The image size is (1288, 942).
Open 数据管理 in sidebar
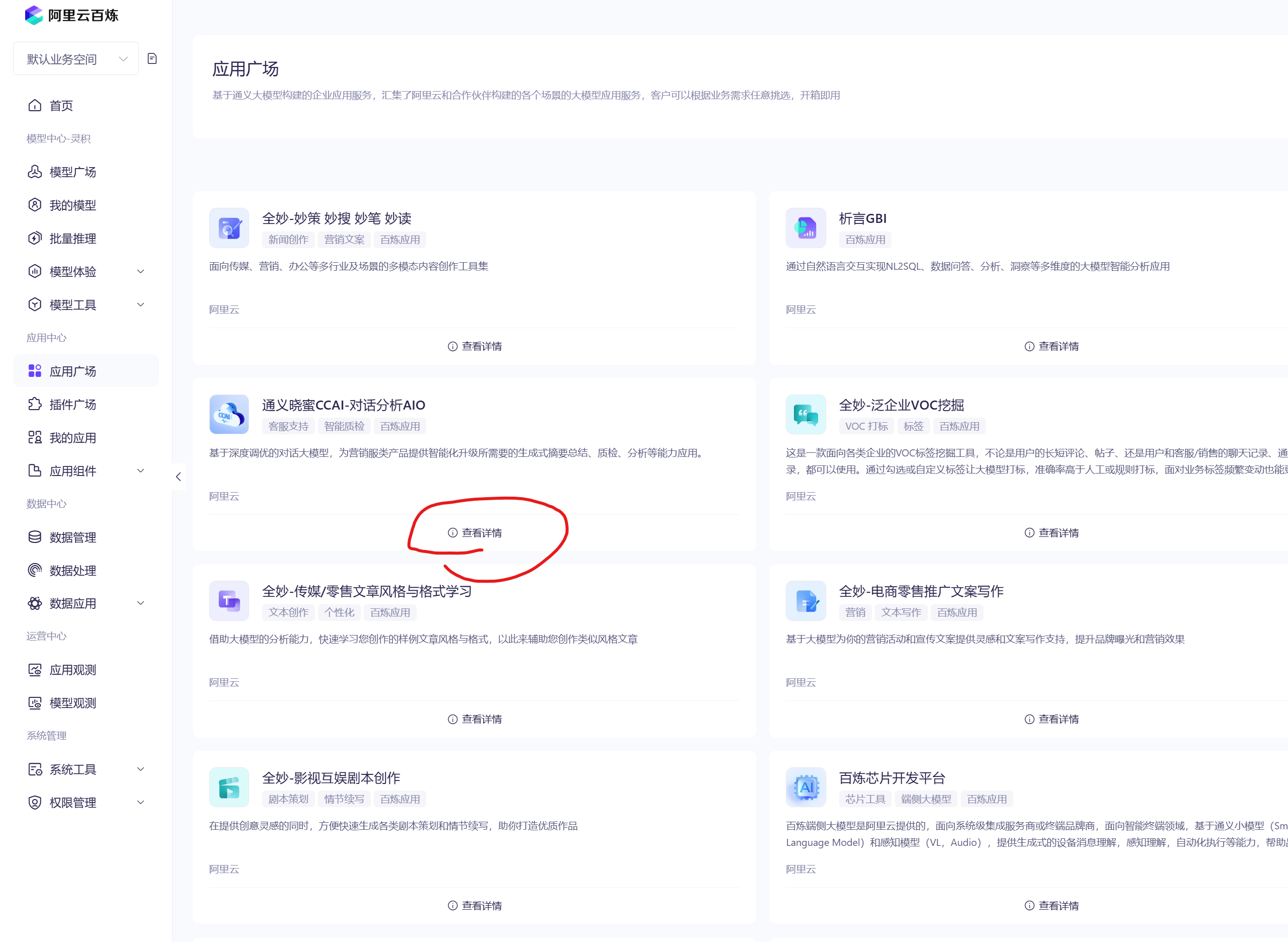(x=72, y=537)
